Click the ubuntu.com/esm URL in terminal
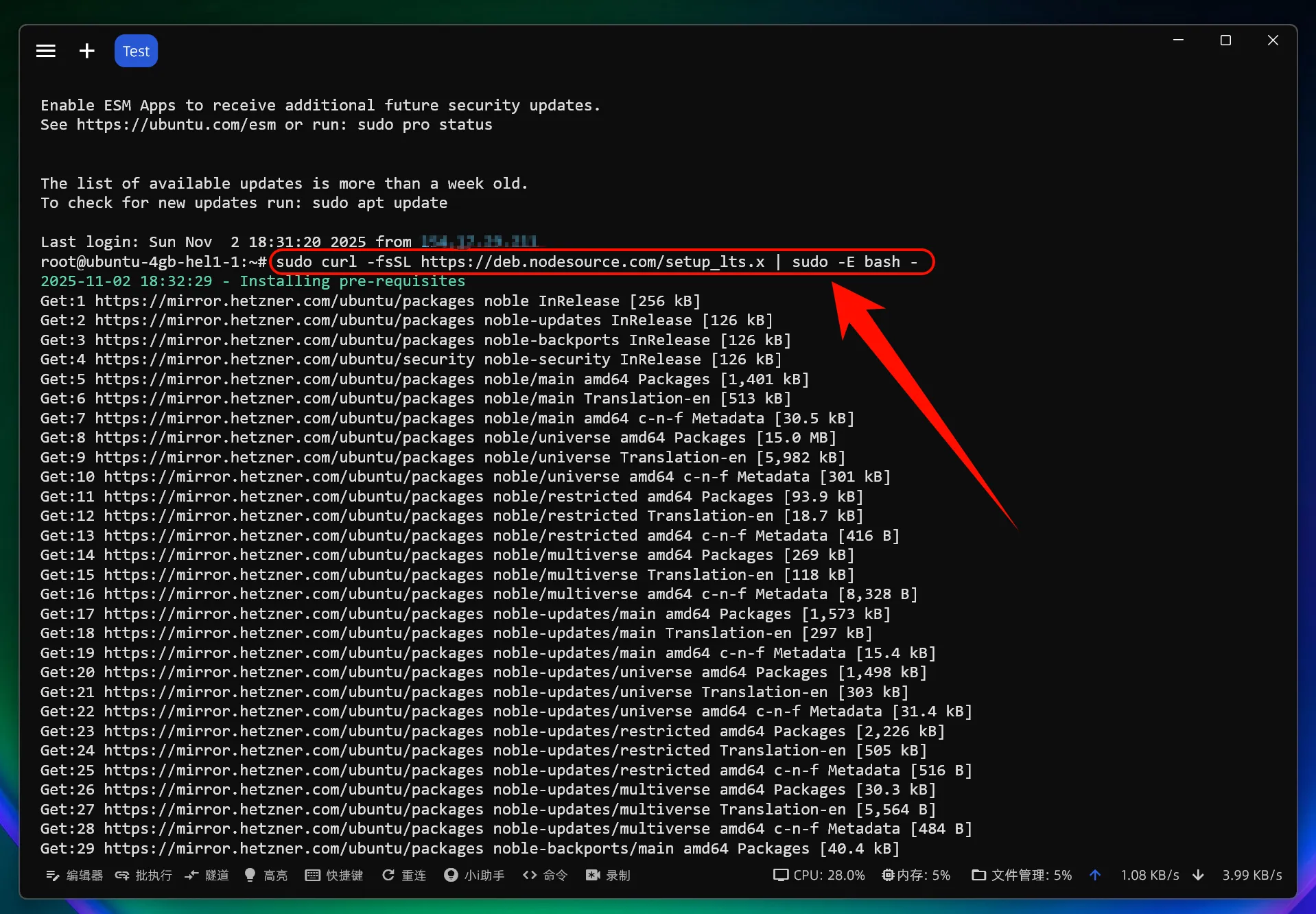This screenshot has width=1316, height=914. [176, 125]
